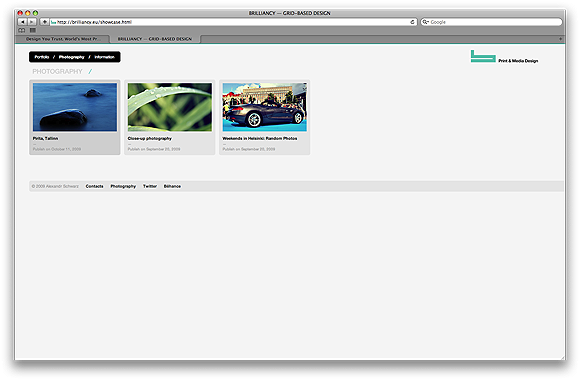Zoom the window with the green button
580x380 pixels.
pyautogui.click(x=35, y=13)
